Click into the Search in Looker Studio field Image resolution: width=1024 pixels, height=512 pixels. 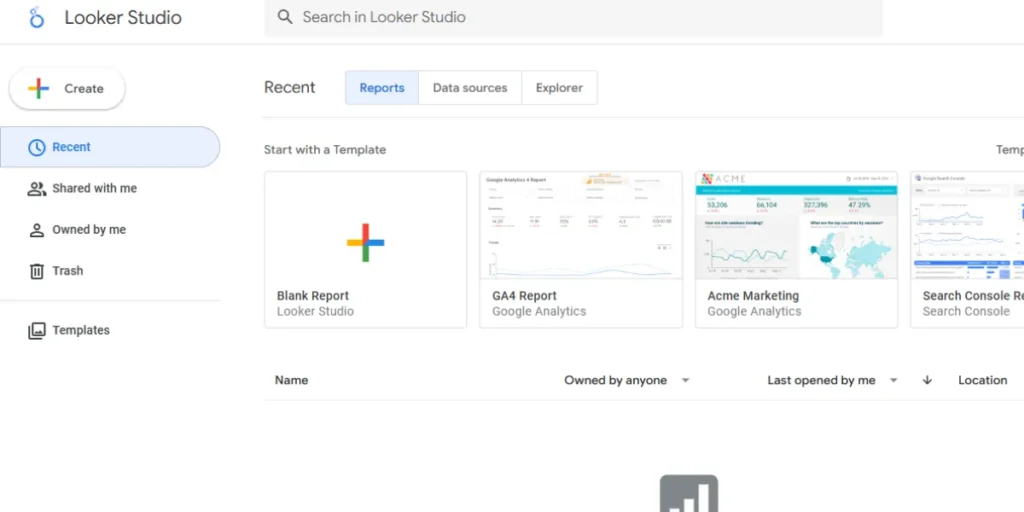tap(573, 18)
